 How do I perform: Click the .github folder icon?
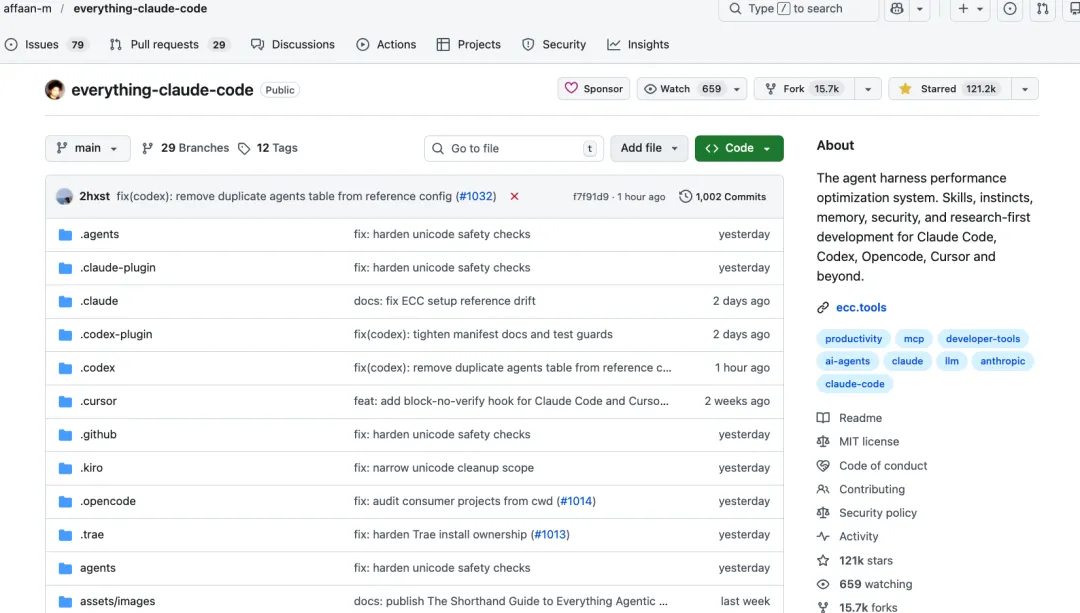coord(66,435)
